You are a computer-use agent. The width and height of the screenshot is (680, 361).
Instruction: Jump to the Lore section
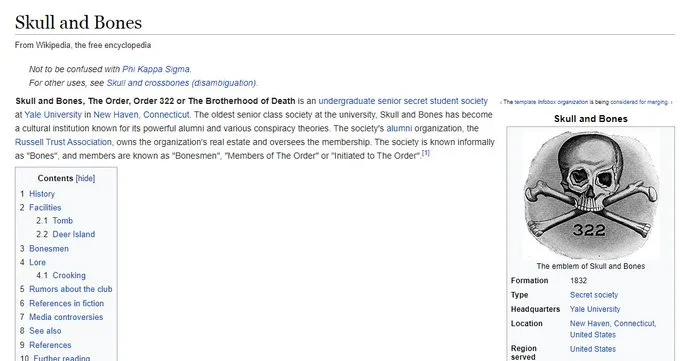click(37, 263)
